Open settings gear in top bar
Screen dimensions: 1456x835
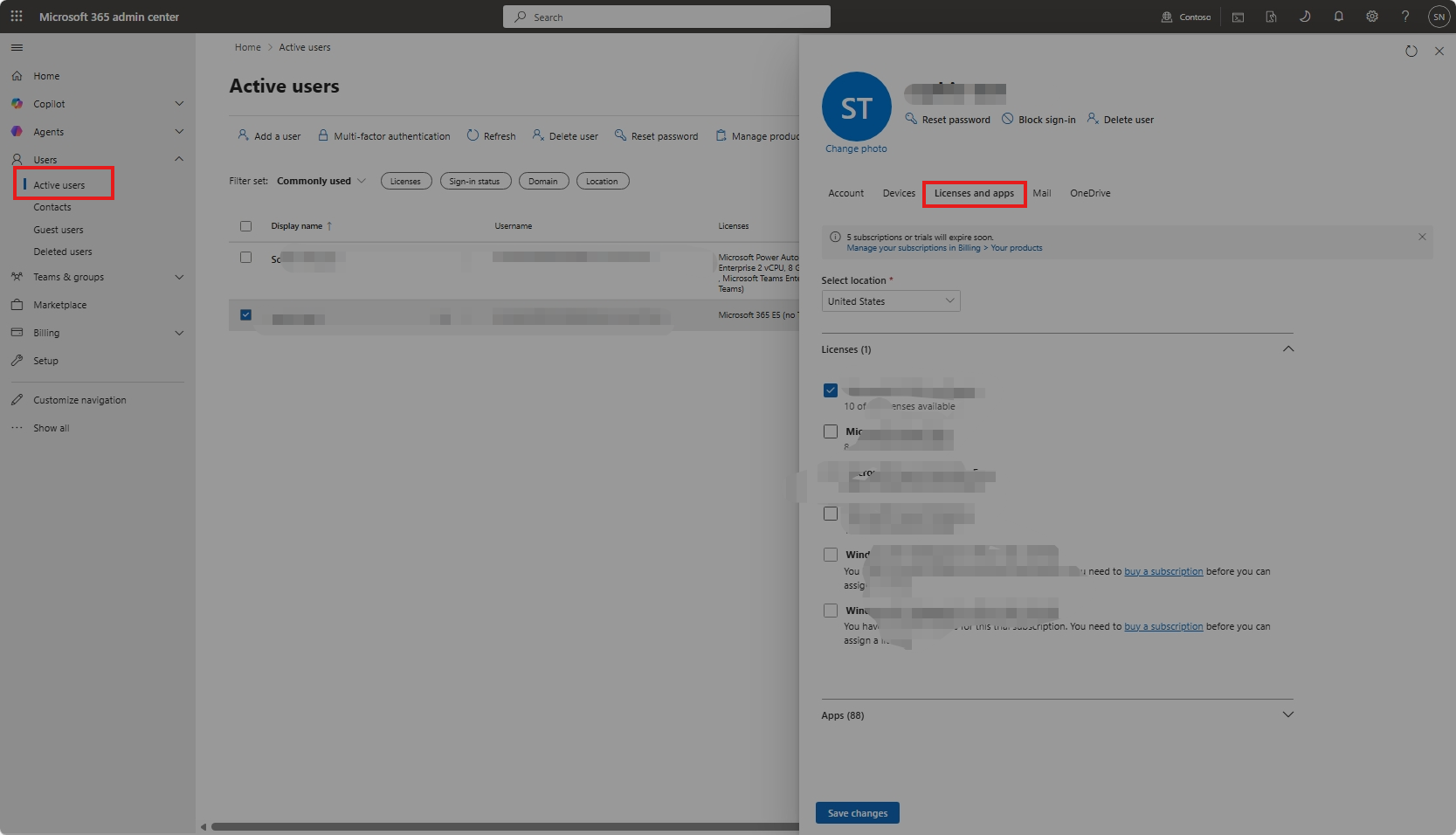[x=1372, y=17]
